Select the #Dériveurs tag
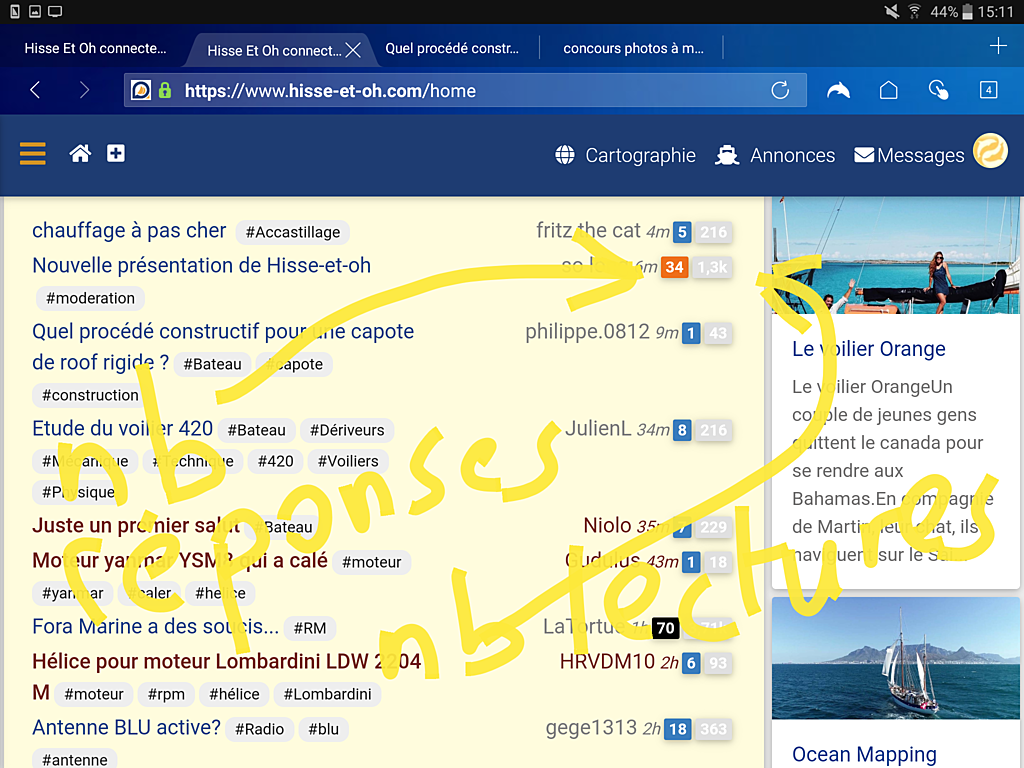The width and height of the screenshot is (1024, 768). pos(347,430)
